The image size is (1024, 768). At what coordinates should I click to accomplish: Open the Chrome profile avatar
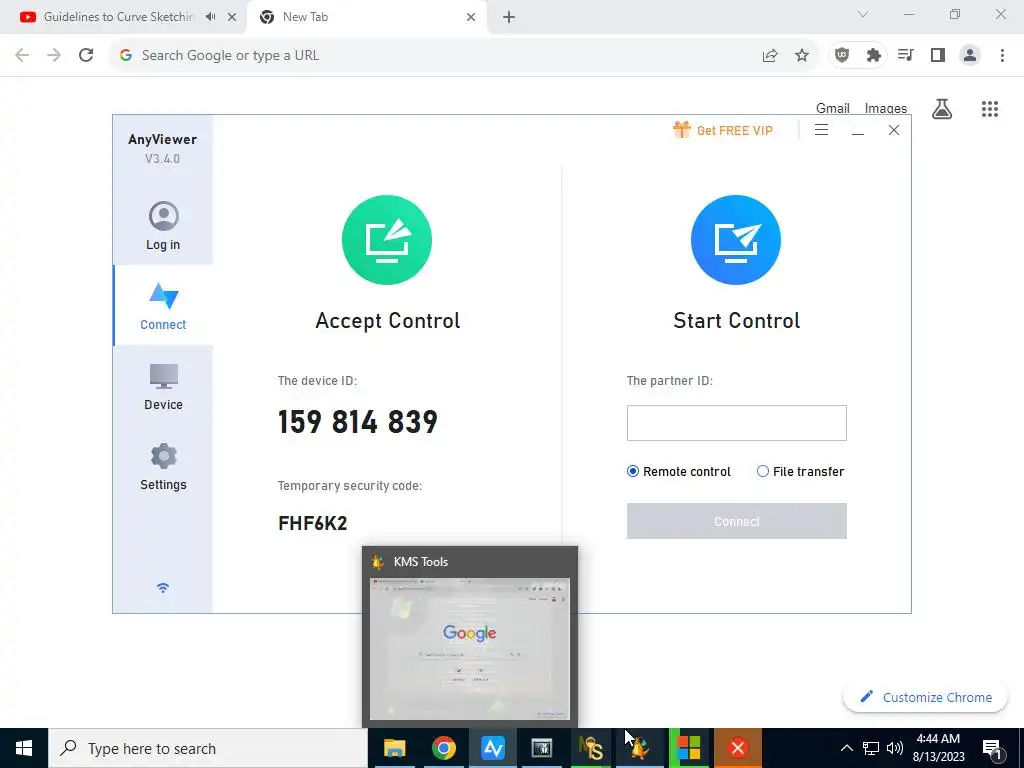(x=970, y=56)
